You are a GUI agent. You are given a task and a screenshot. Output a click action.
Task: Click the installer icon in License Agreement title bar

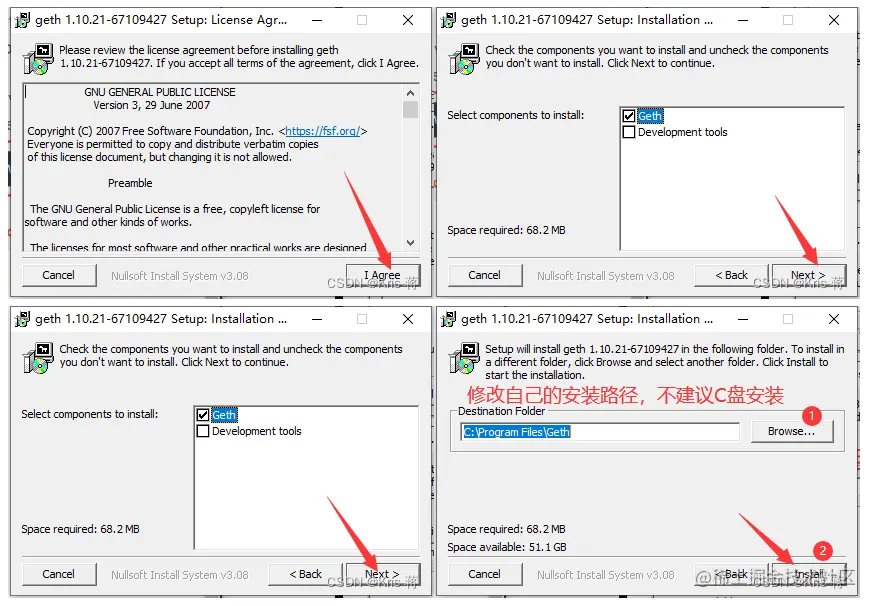pyautogui.click(x=22, y=21)
